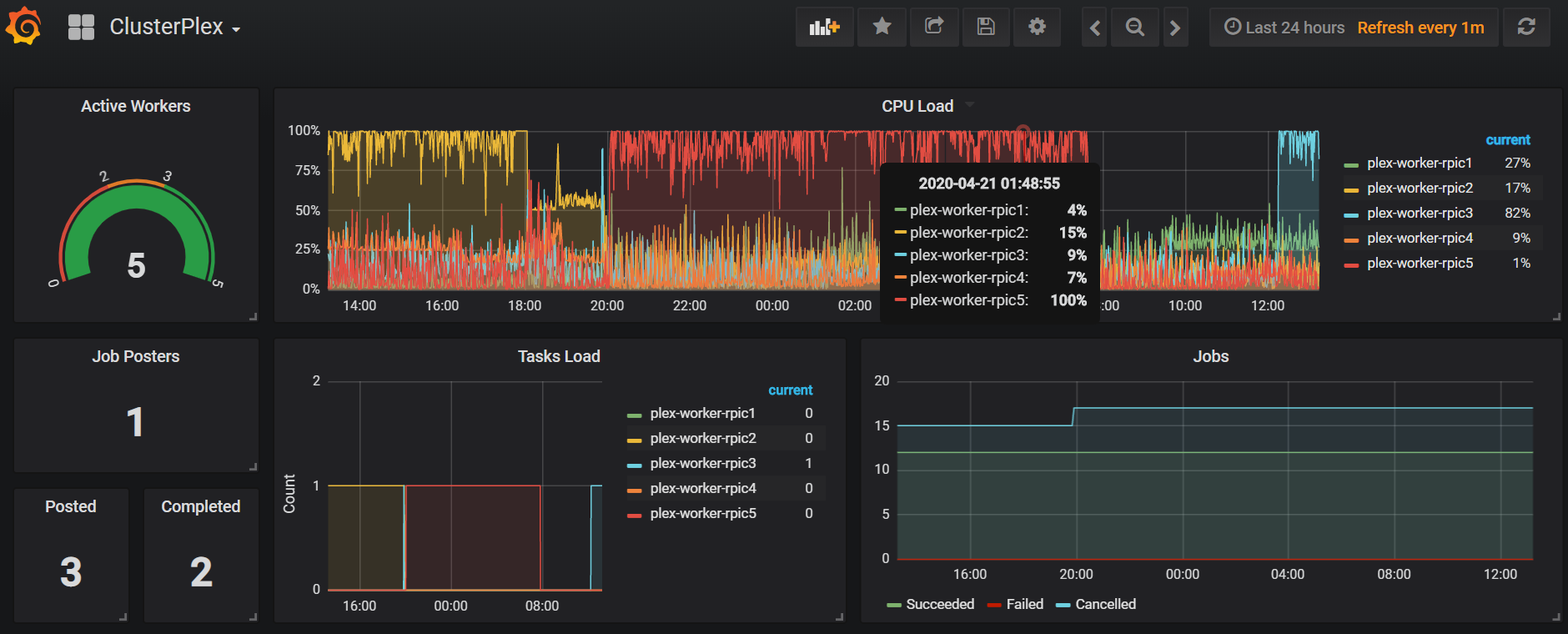The width and height of the screenshot is (1568, 634).
Task: Toggle plex-worker-rpic5 series in Tasks Load legend
Action: pyautogui.click(x=703, y=513)
